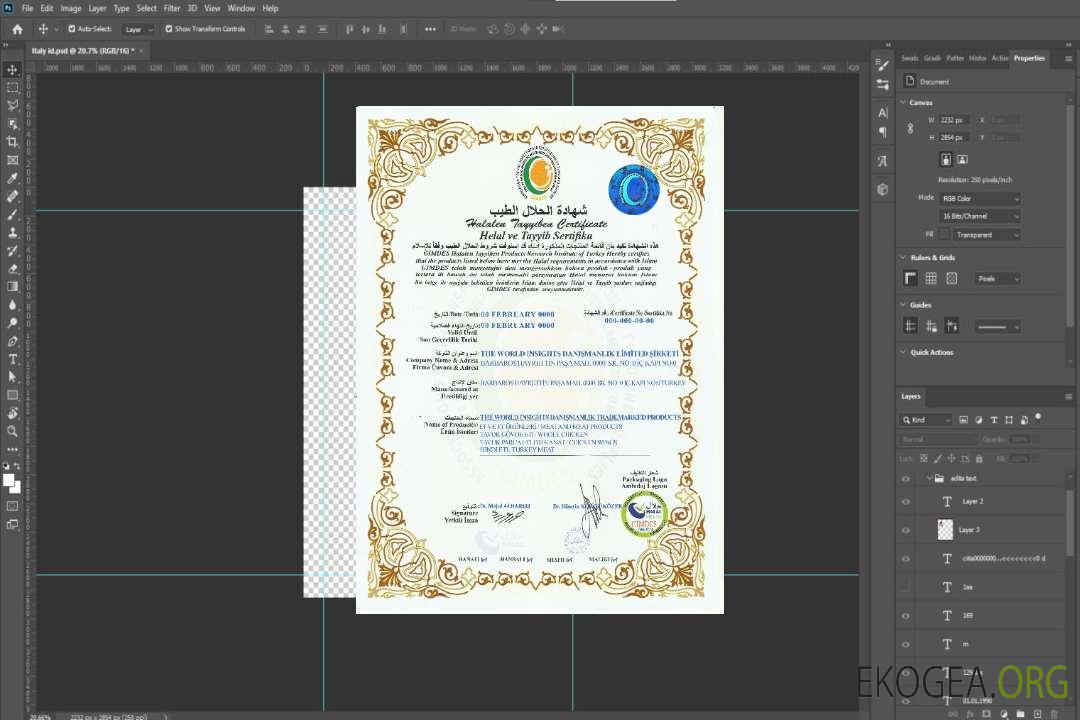
Task: Open the 16 Bits/Channel dropdown
Action: (979, 216)
